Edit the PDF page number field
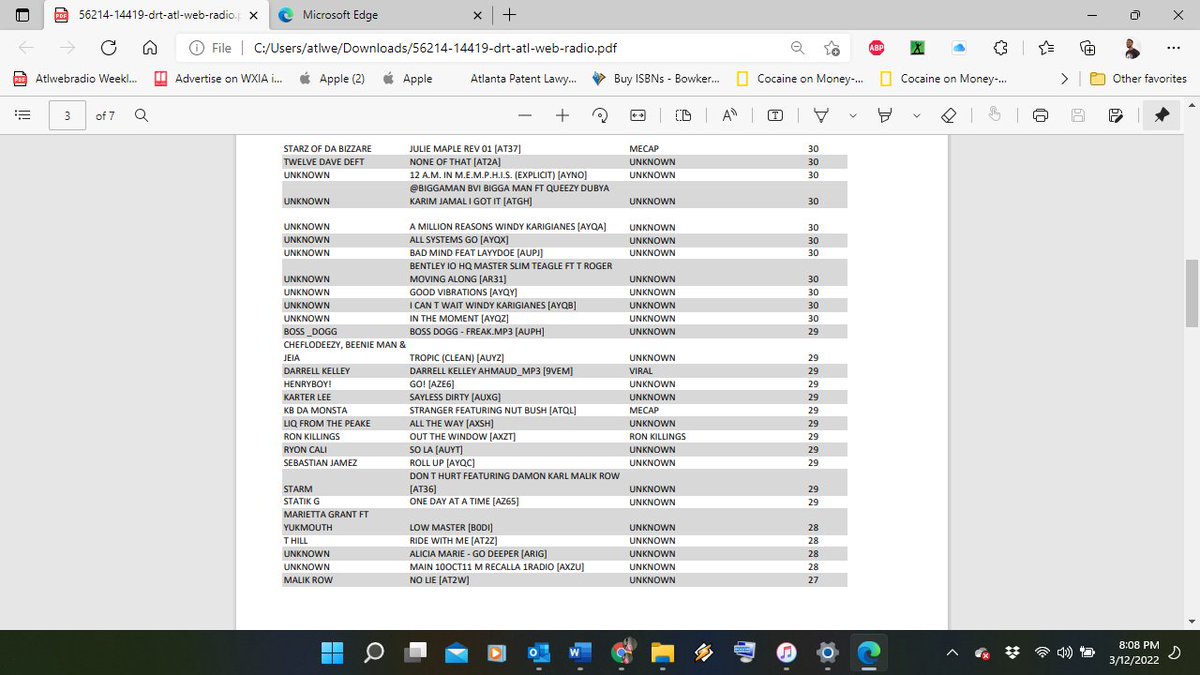Viewport: 1200px width, 675px height. 67,116
